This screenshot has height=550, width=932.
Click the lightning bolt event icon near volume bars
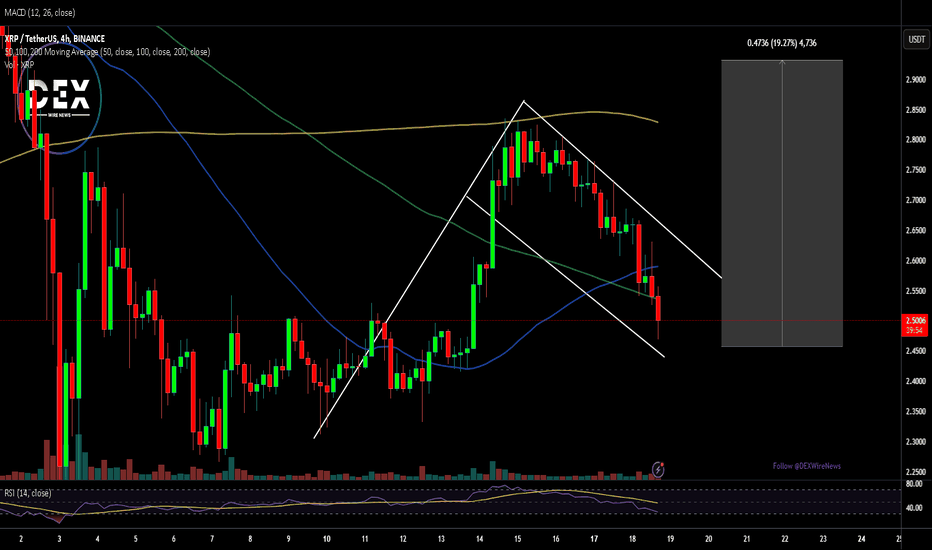pos(658,470)
